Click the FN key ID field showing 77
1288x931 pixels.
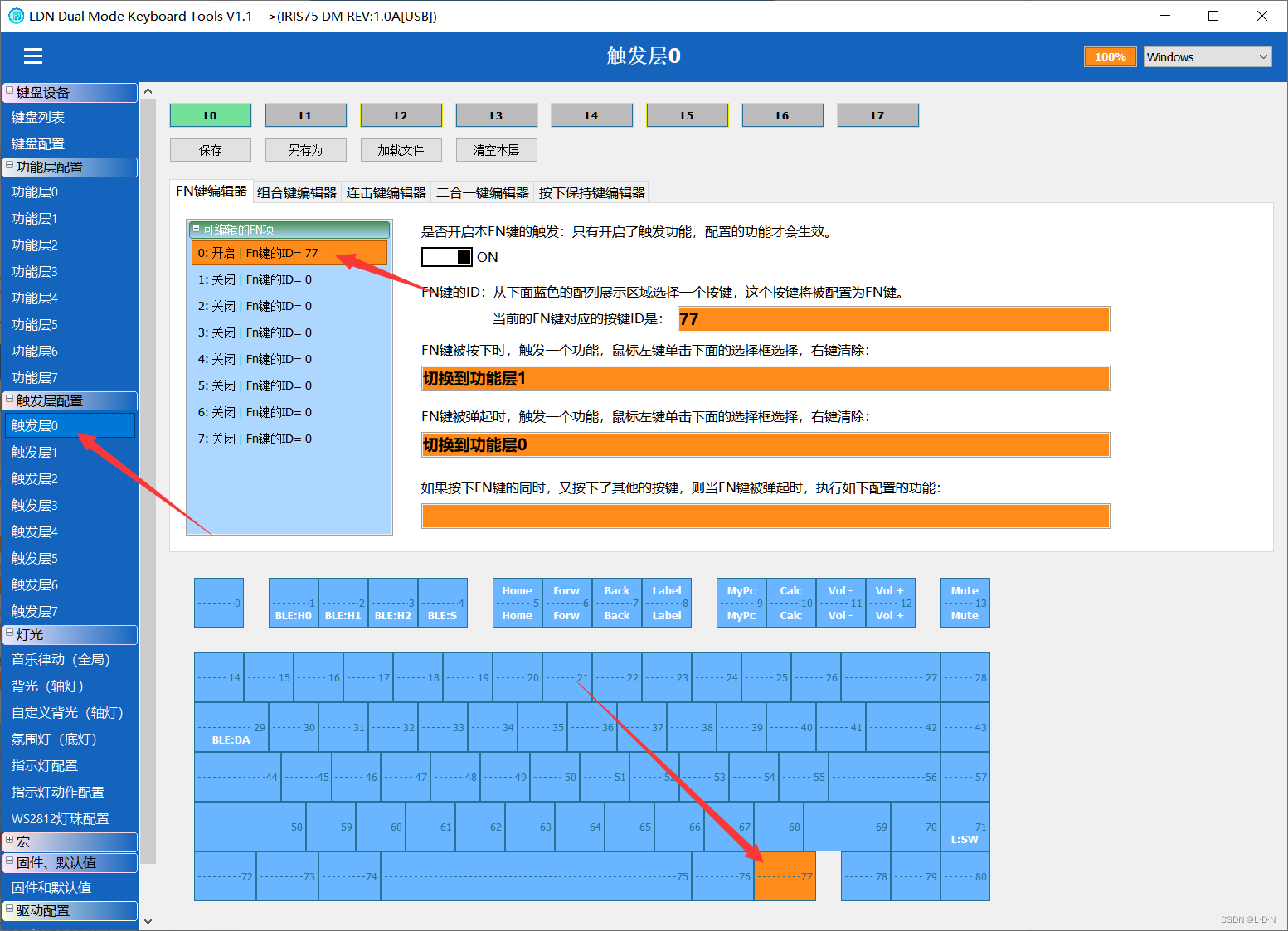click(x=894, y=319)
